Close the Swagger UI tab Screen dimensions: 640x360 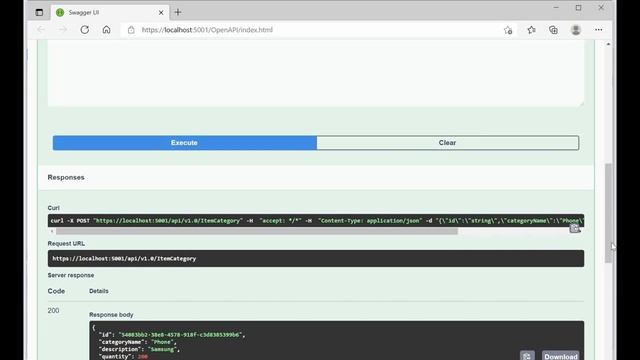point(161,13)
